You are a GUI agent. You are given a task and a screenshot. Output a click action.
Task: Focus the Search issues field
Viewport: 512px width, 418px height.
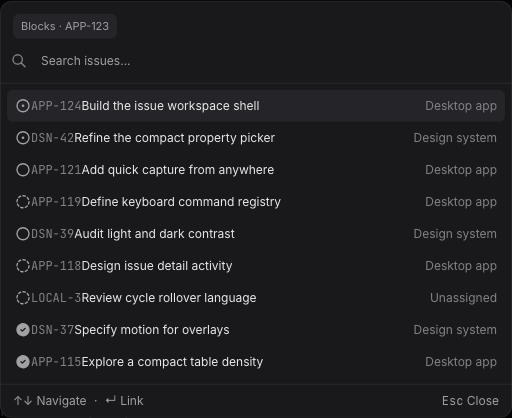pyautogui.click(x=256, y=61)
